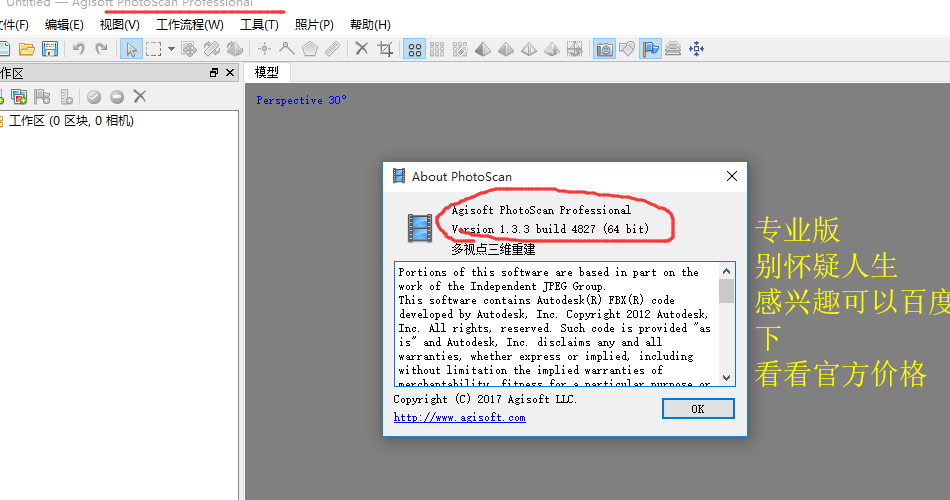
Task: Click OK in About PhotoScan dialog
Action: (698, 408)
